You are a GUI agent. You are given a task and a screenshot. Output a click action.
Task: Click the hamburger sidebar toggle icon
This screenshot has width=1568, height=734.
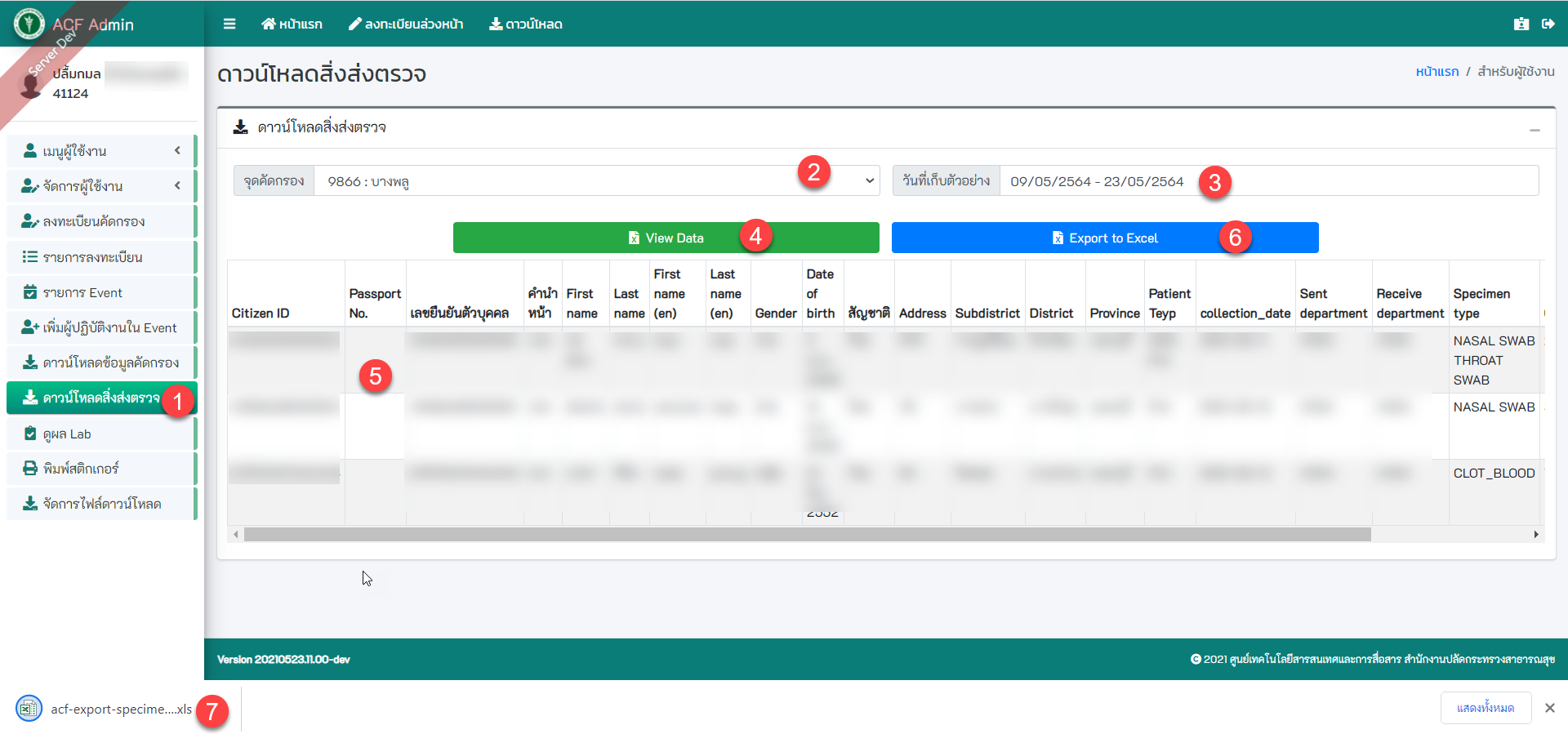click(x=229, y=24)
